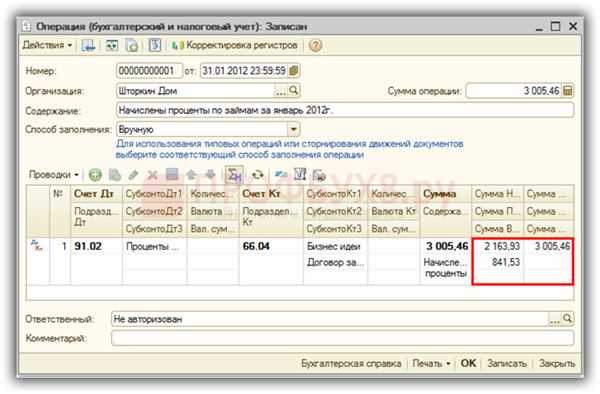The image size is (600, 394).
Task: Click the ellipsis select button for Организация
Action: click(x=281, y=91)
